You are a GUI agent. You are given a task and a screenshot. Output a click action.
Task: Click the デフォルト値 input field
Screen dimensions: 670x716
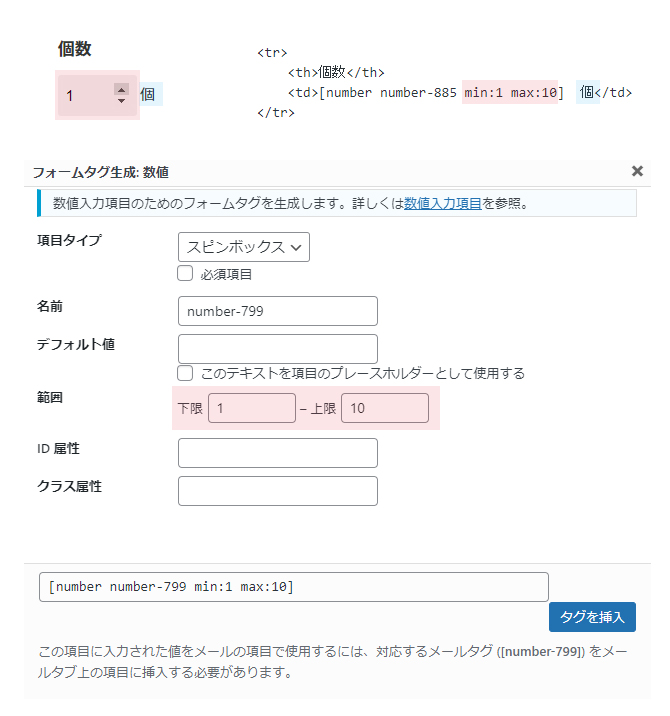pos(277,349)
